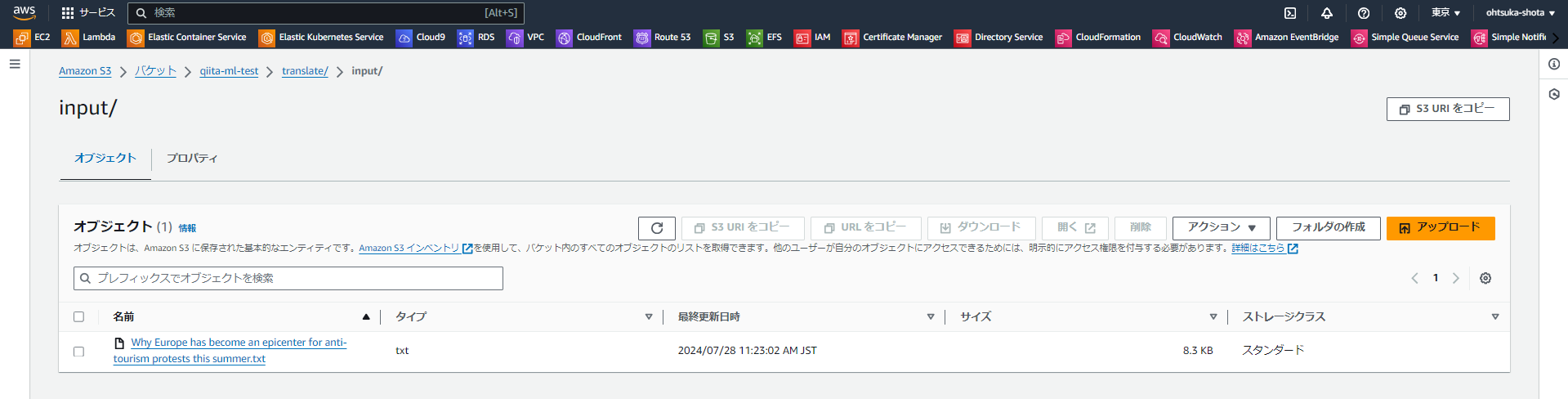1568x399 pixels.
Task: Click the 2024/07/28 11:23:02 AM JST date cell
Action: (747, 351)
